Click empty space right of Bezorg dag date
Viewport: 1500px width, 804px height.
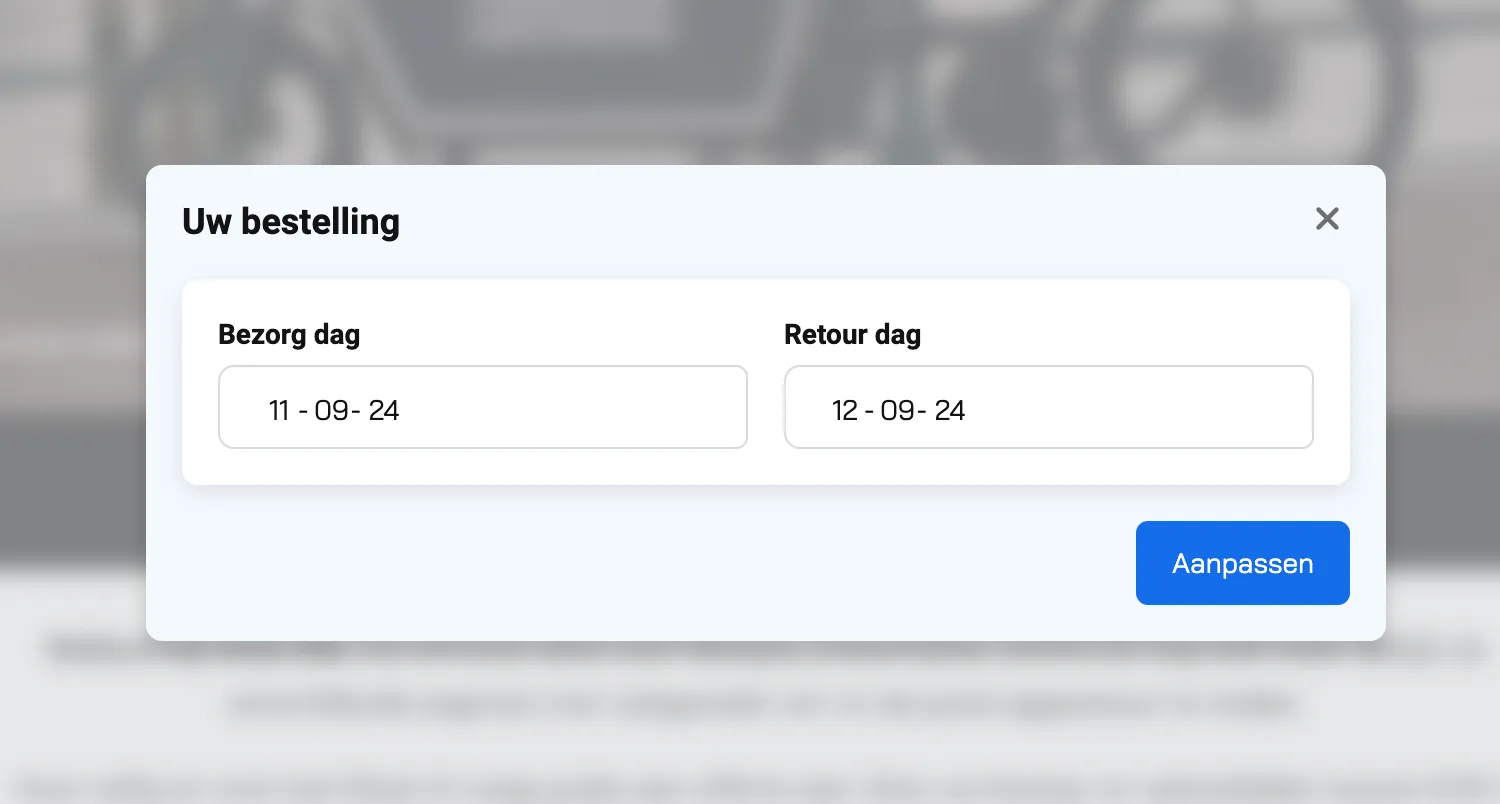[600, 407]
